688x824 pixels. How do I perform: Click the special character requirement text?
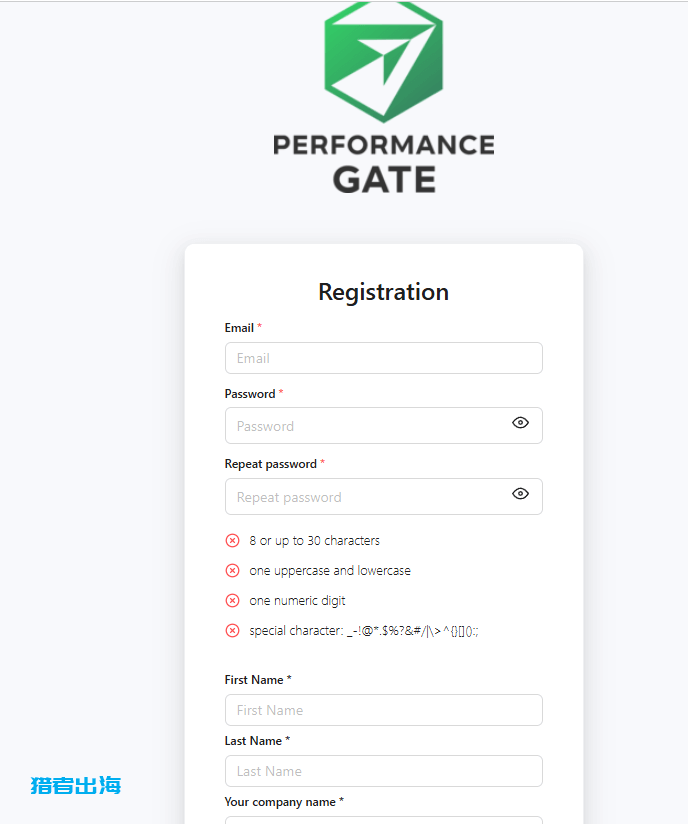(x=364, y=631)
